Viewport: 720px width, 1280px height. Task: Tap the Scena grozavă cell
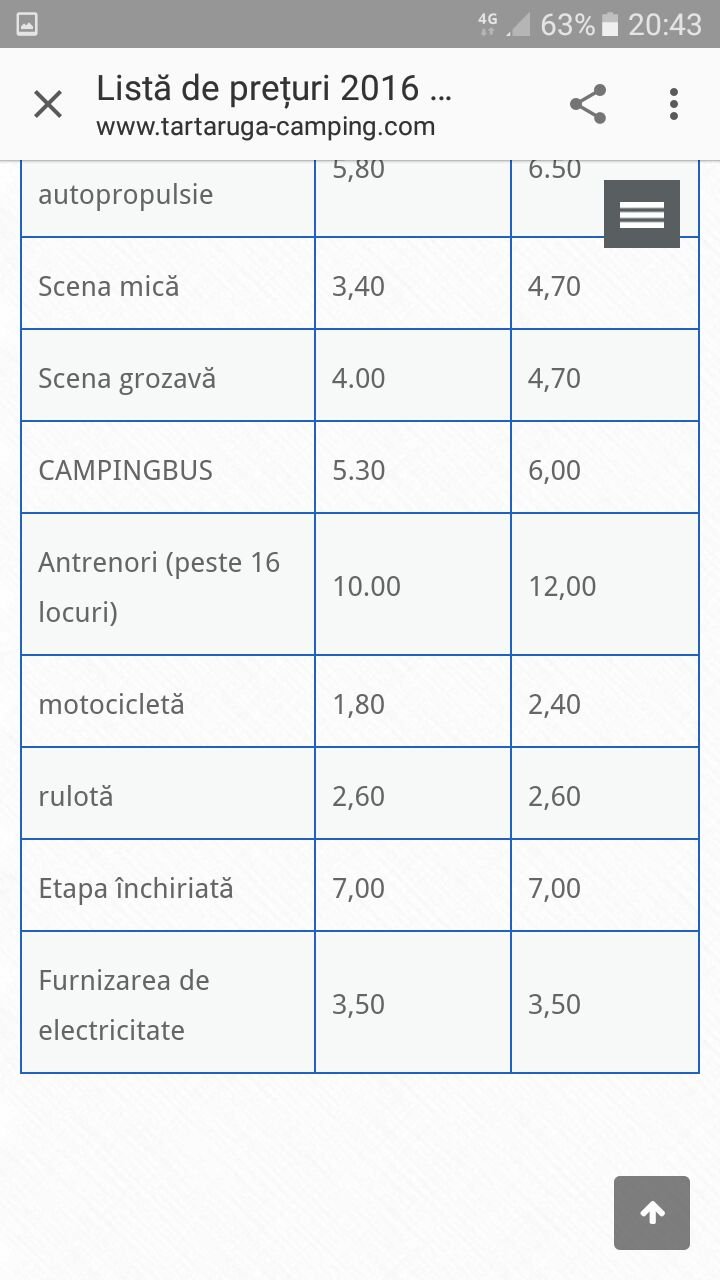(168, 376)
